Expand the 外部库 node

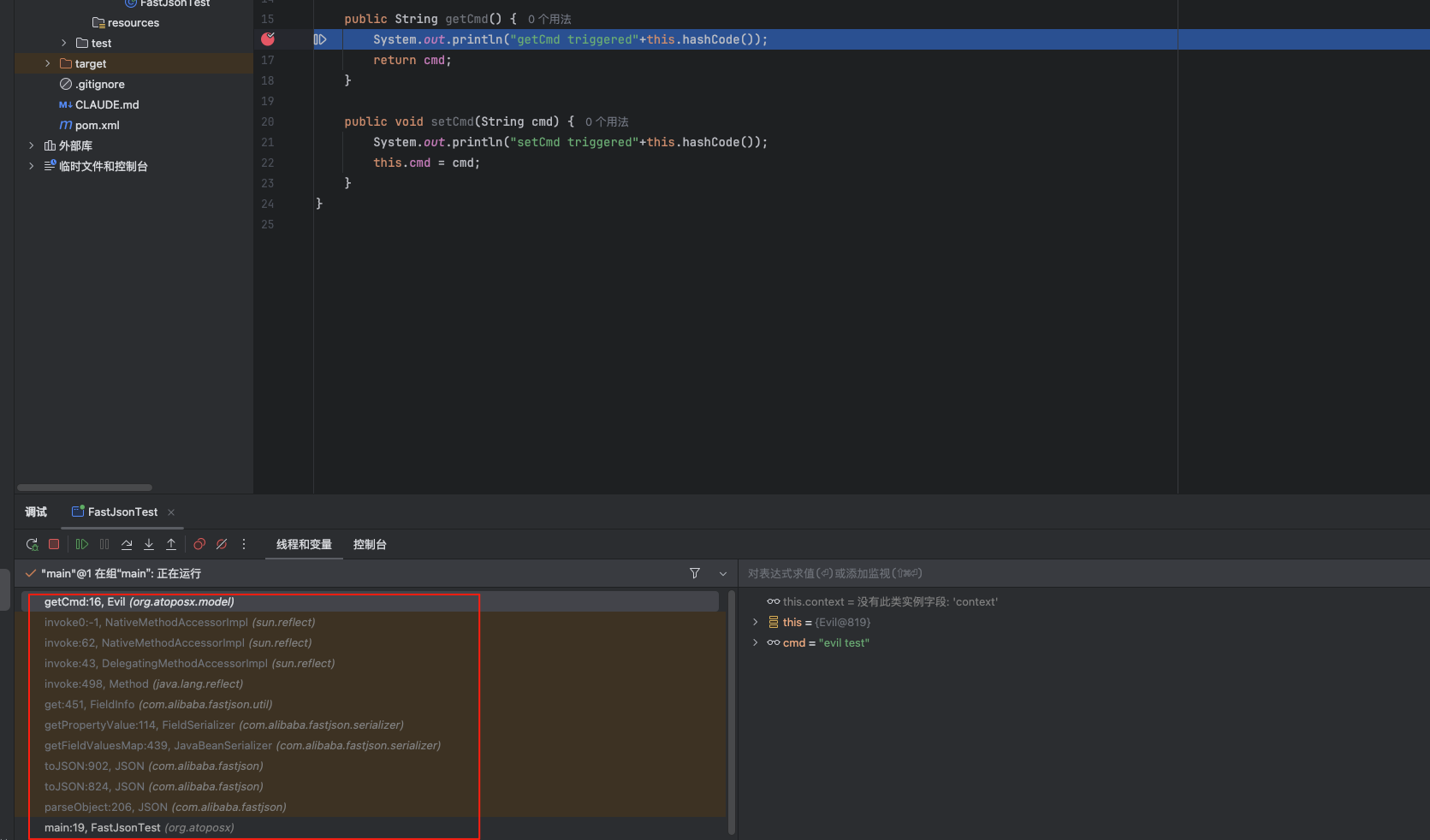(32, 145)
